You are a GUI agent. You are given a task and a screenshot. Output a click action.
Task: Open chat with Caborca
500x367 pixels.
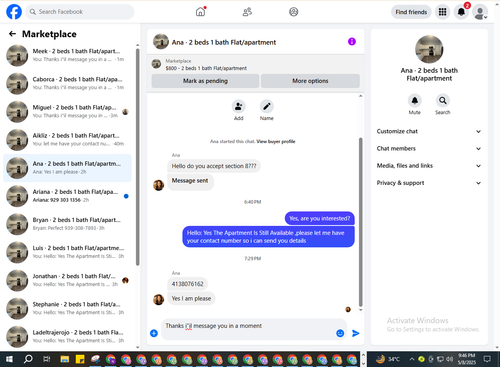click(x=67, y=83)
